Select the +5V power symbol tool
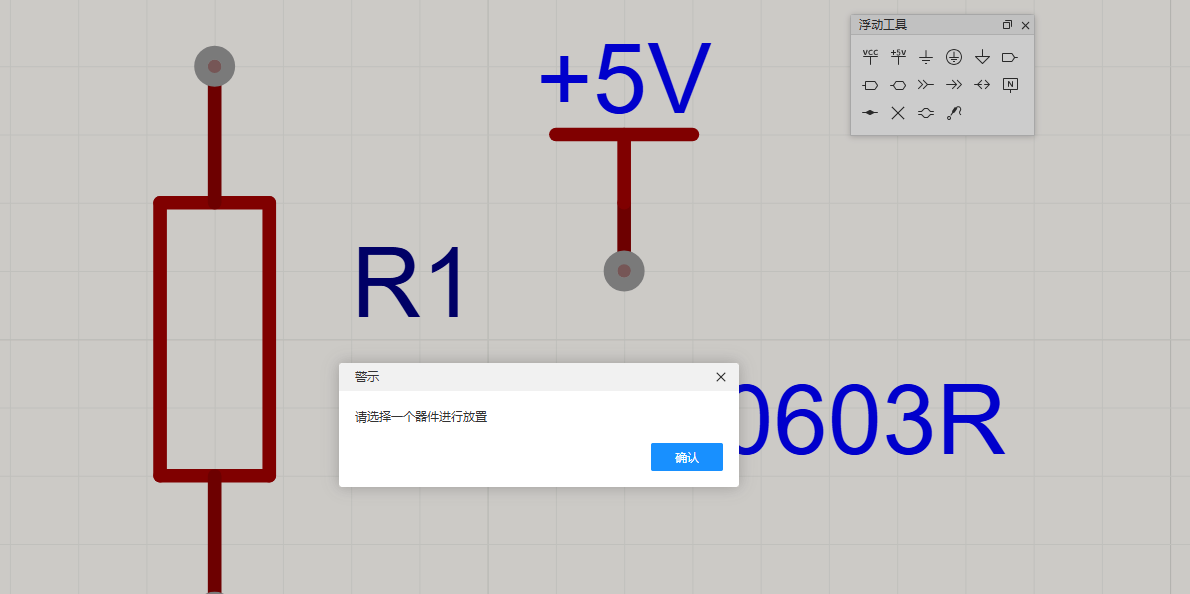This screenshot has width=1190, height=594. [x=898, y=57]
